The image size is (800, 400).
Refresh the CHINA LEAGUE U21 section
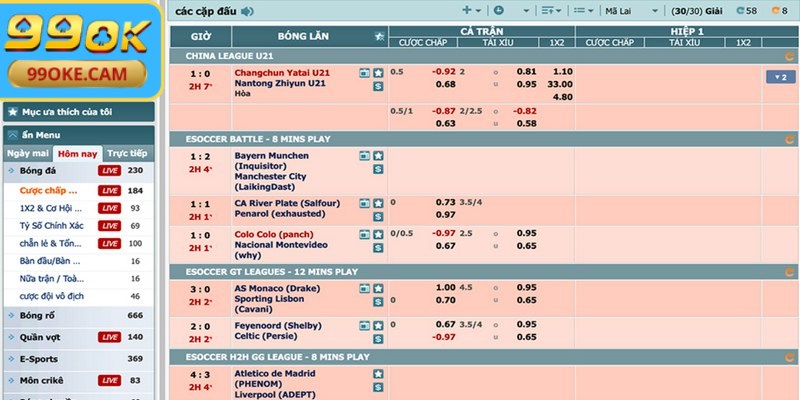click(x=789, y=56)
